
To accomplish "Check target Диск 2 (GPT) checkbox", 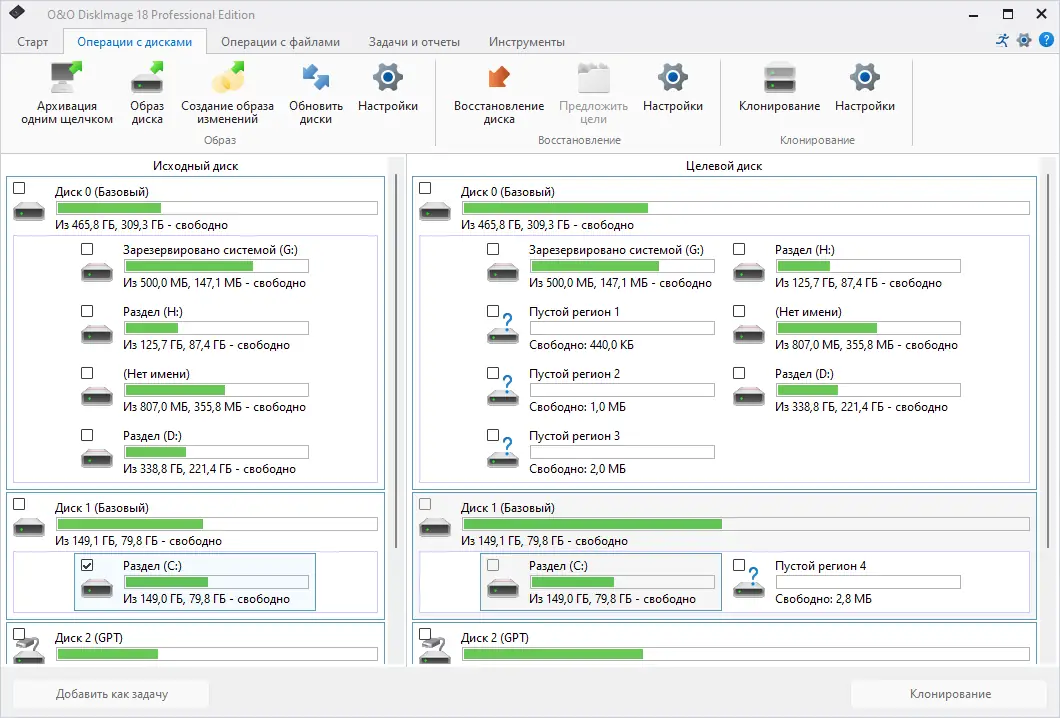I will 425,634.
